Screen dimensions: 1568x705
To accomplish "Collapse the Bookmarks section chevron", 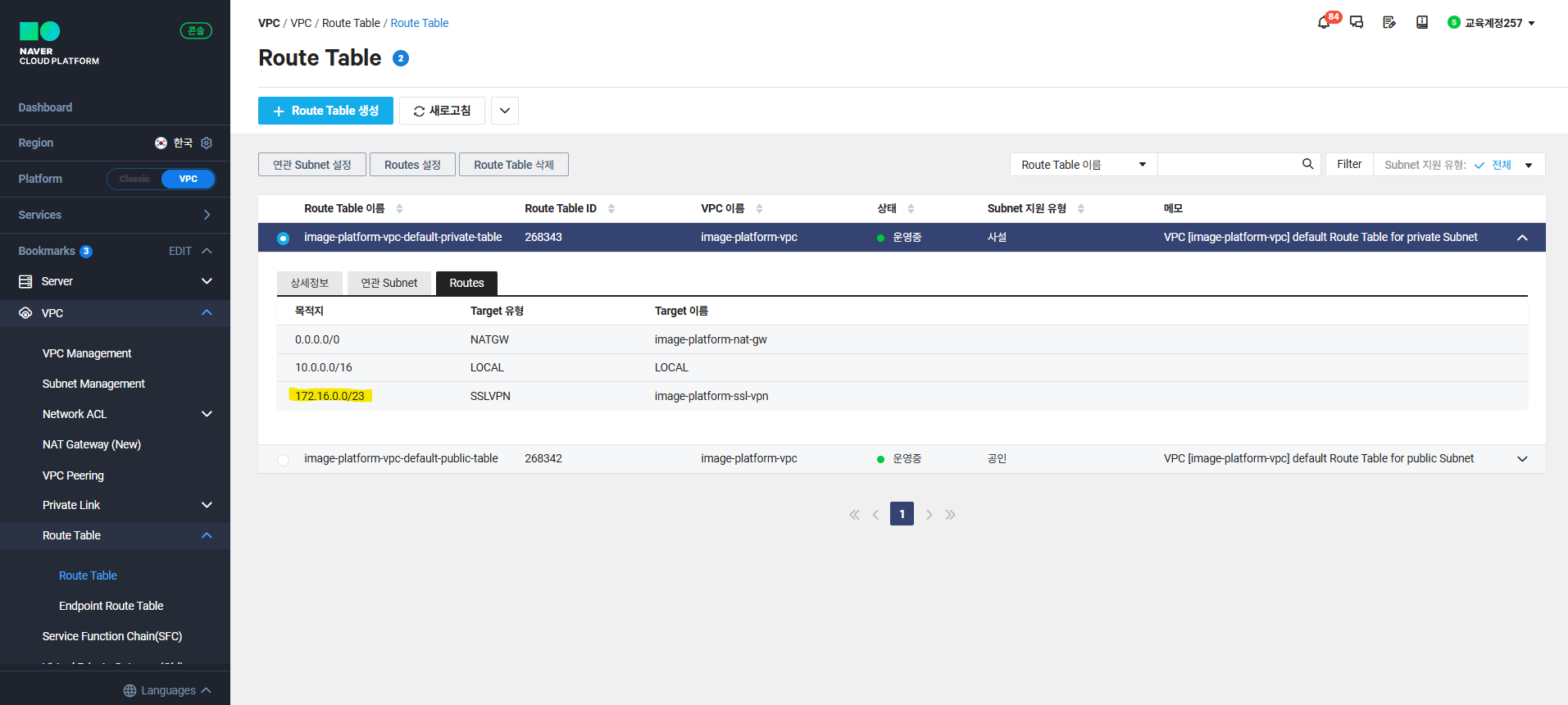I will pyautogui.click(x=207, y=251).
